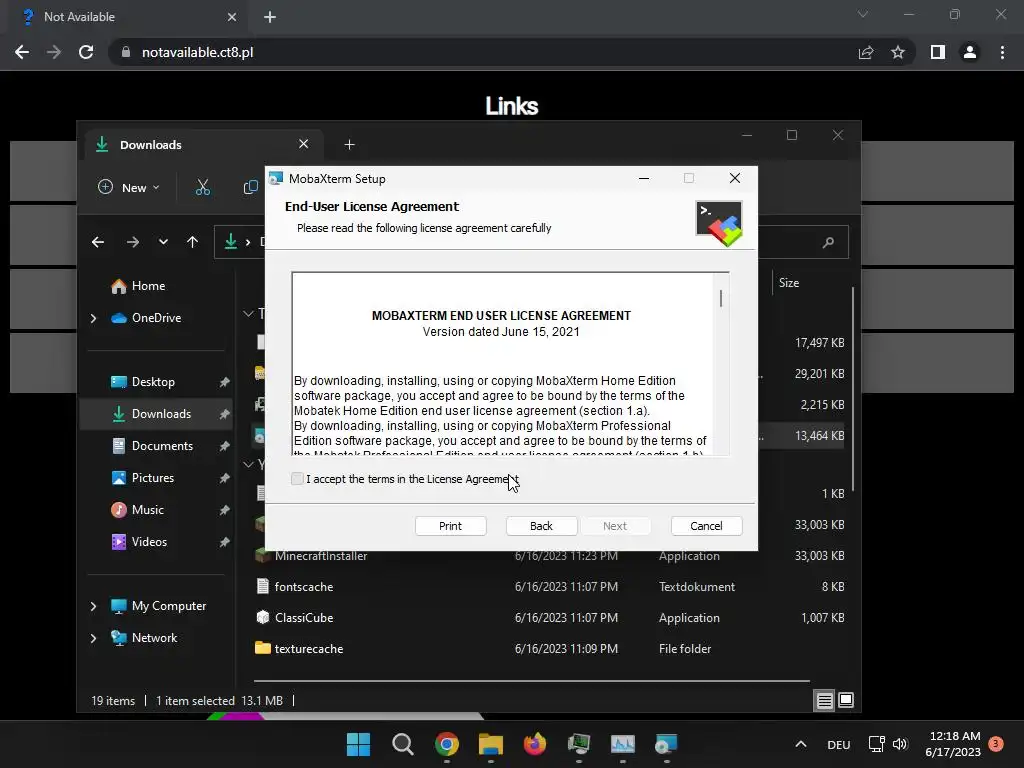Reload the page in Chrome
This screenshot has width=1024, height=768.
(x=86, y=52)
